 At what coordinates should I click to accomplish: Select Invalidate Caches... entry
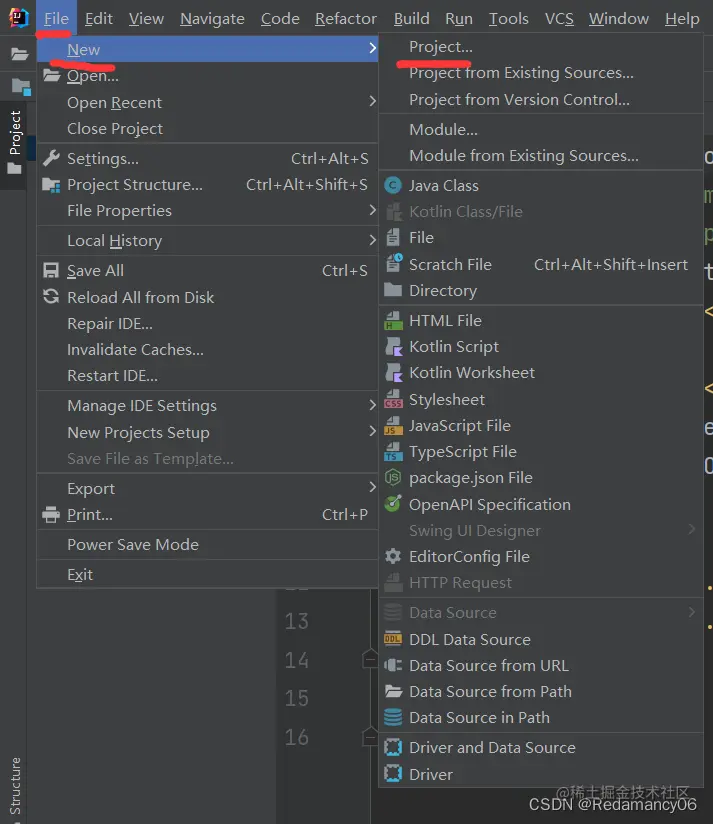135,349
